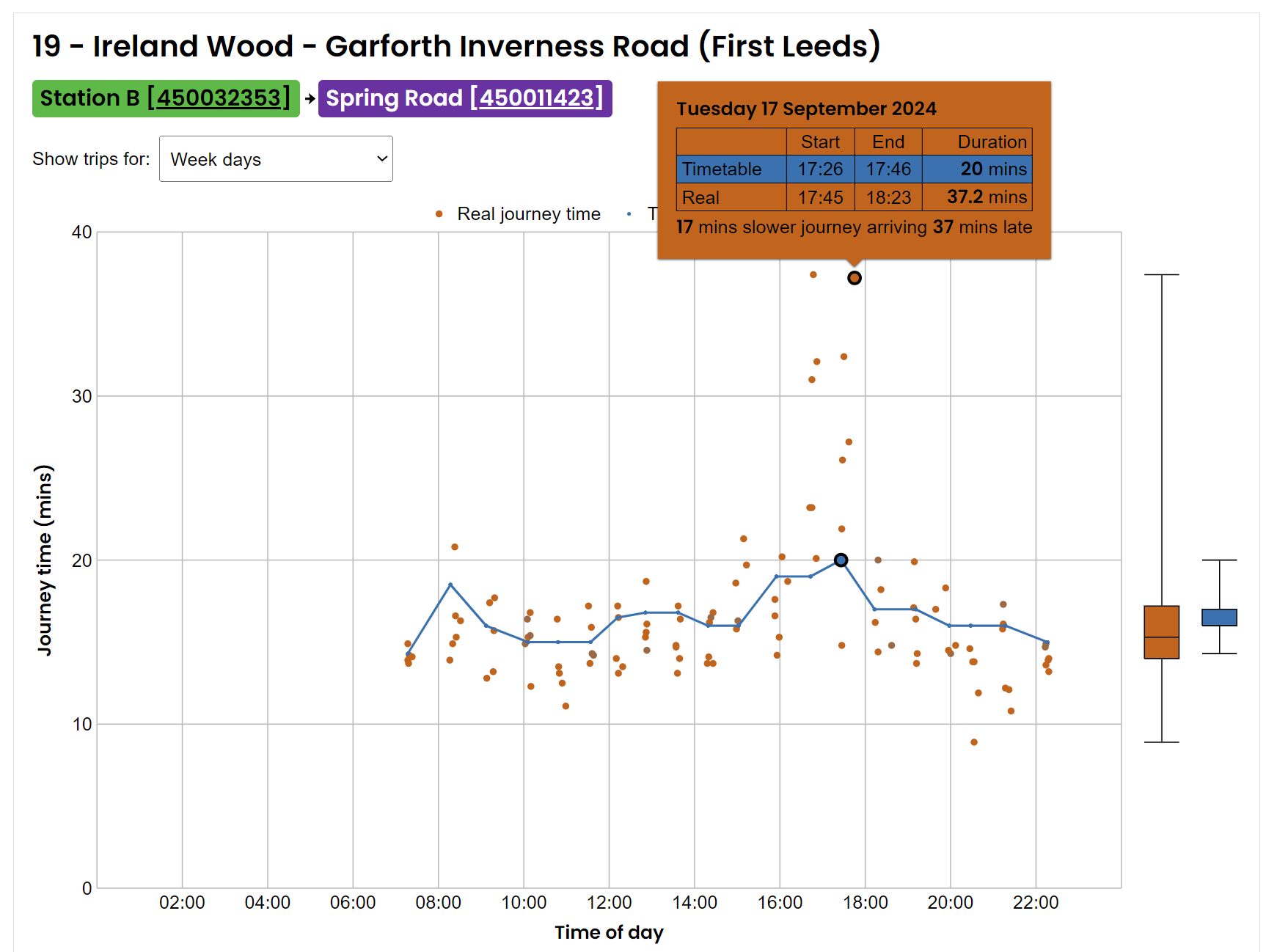Toggle the Real journey time legend entry
The image size is (1277, 952).
[x=528, y=214]
